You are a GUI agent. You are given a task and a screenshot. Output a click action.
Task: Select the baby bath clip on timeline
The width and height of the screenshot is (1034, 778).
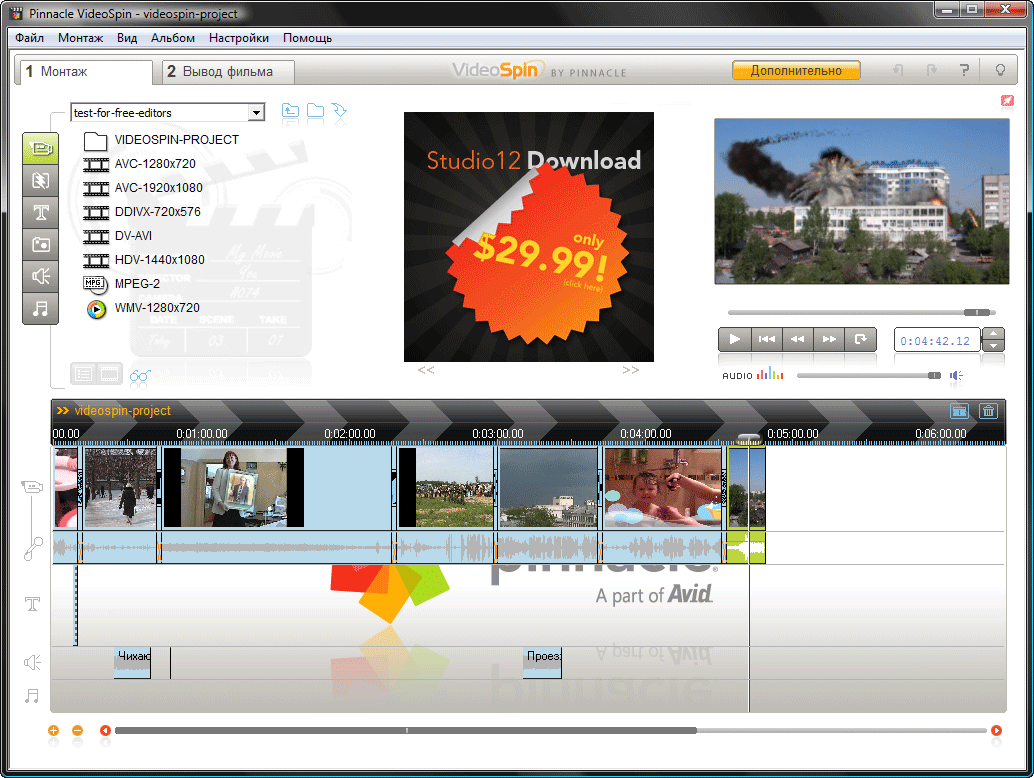[662, 487]
